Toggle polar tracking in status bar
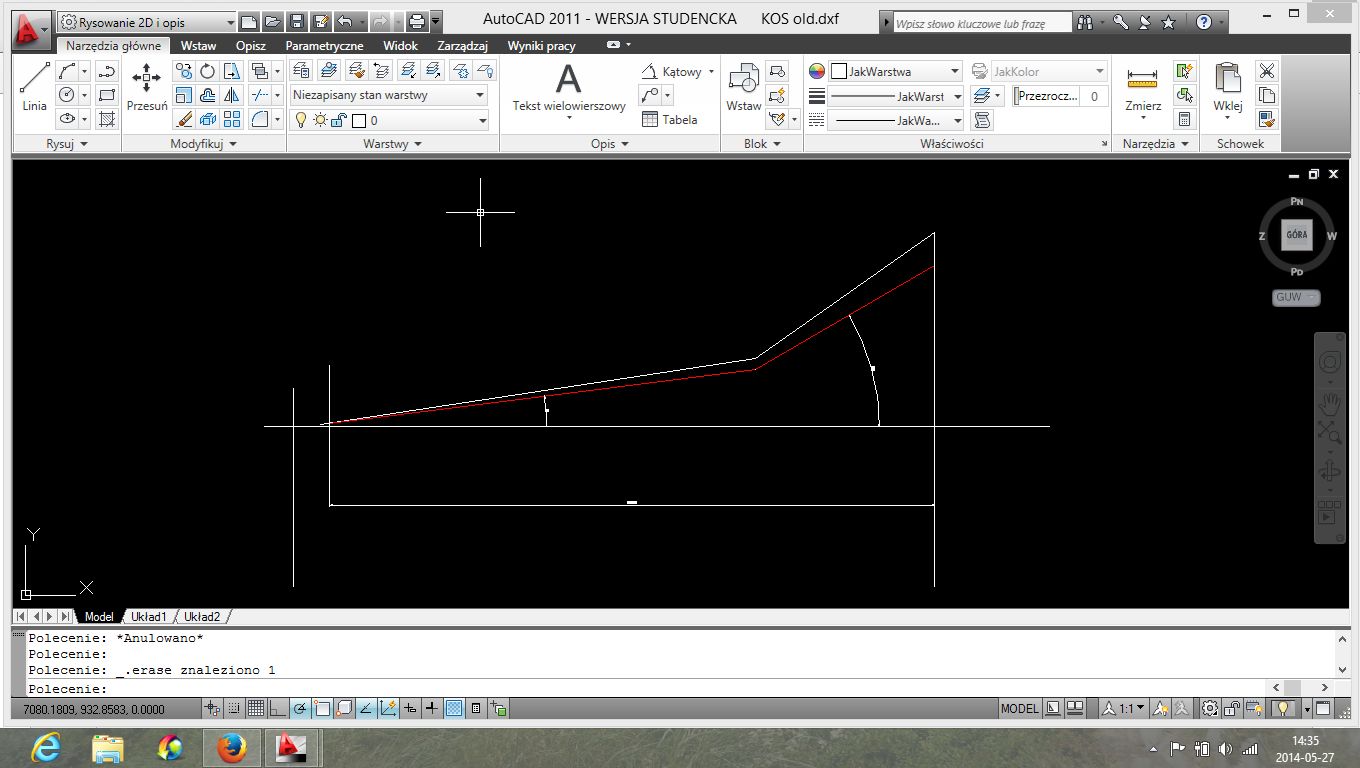 click(x=300, y=709)
